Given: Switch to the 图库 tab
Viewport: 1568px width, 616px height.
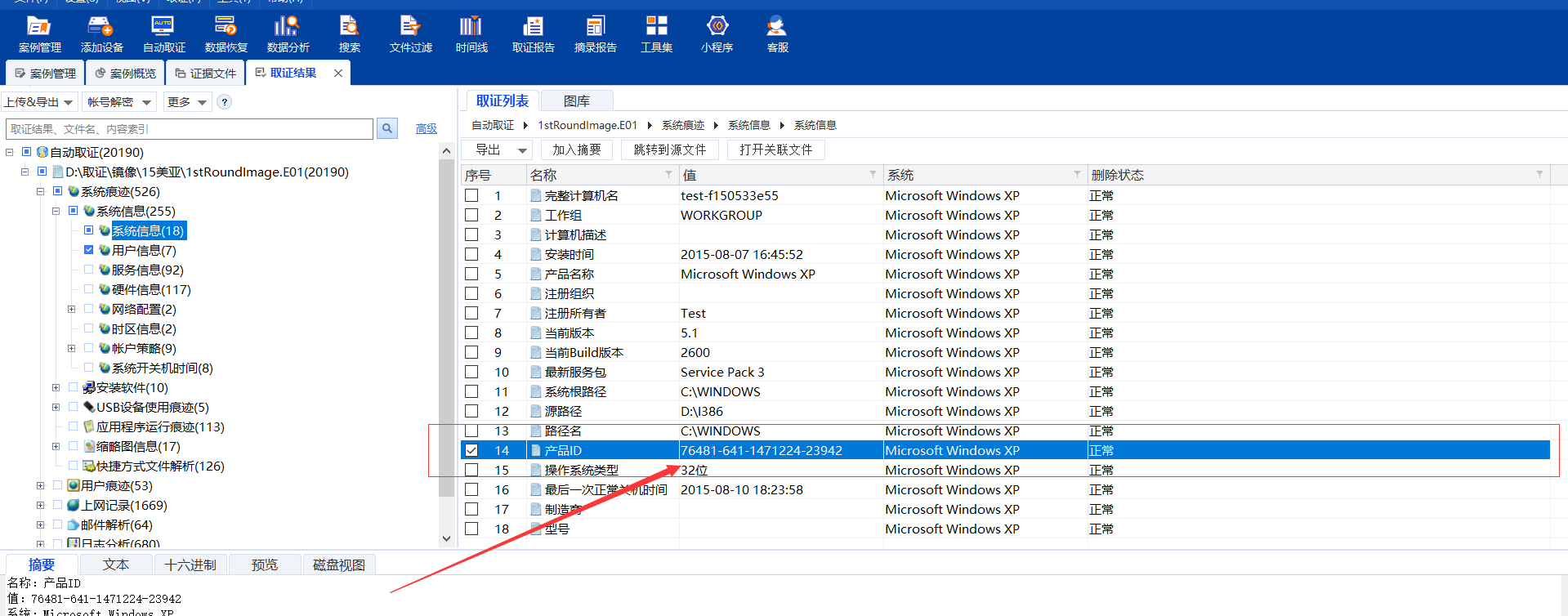Looking at the screenshot, I should click(x=577, y=100).
